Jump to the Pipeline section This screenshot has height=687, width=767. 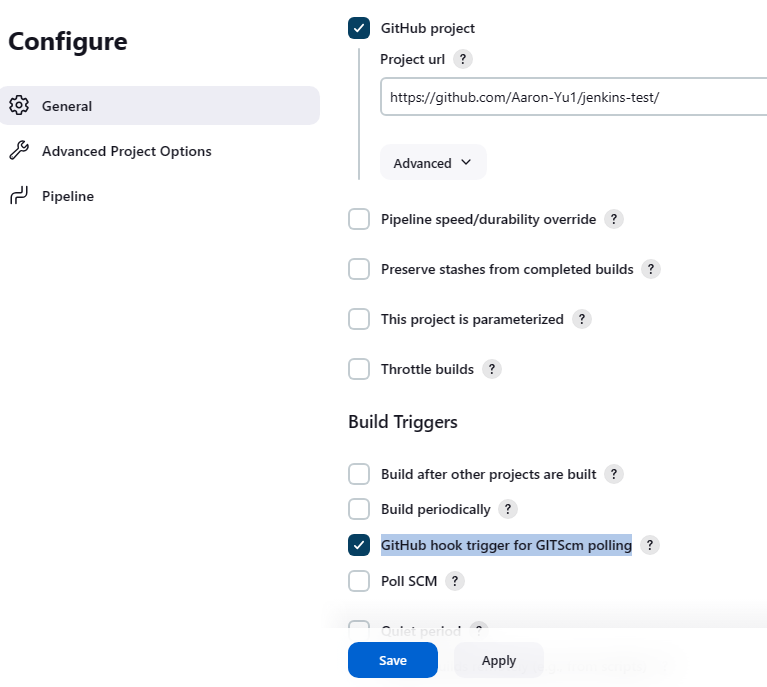click(x=68, y=196)
